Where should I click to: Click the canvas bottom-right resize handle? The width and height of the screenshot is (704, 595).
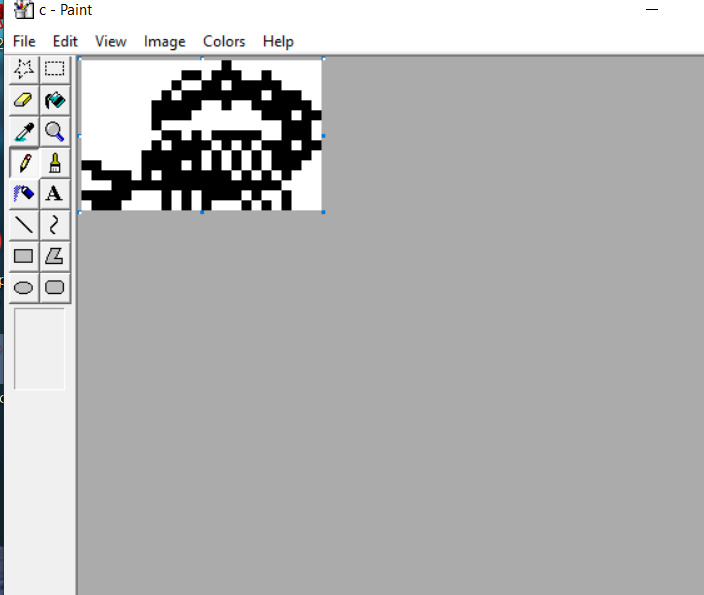pos(324,212)
